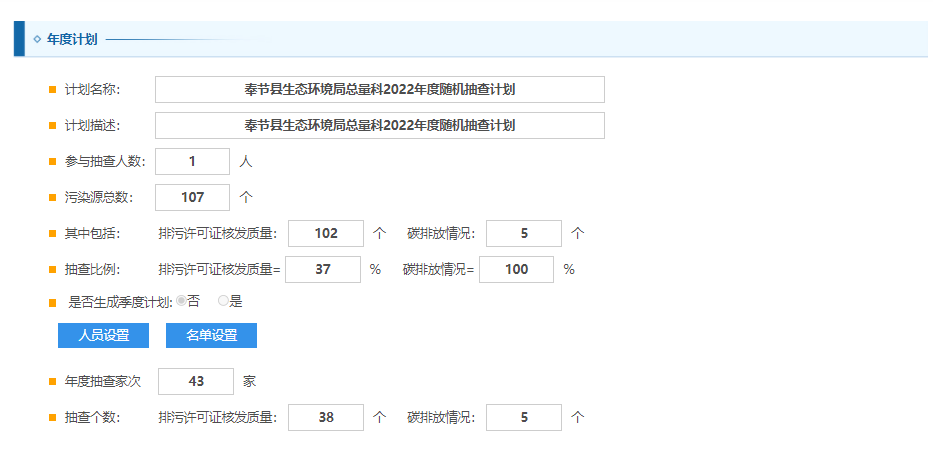The width and height of the screenshot is (933, 449).
Task: Click the 计划名称: label
Action: [93, 90]
